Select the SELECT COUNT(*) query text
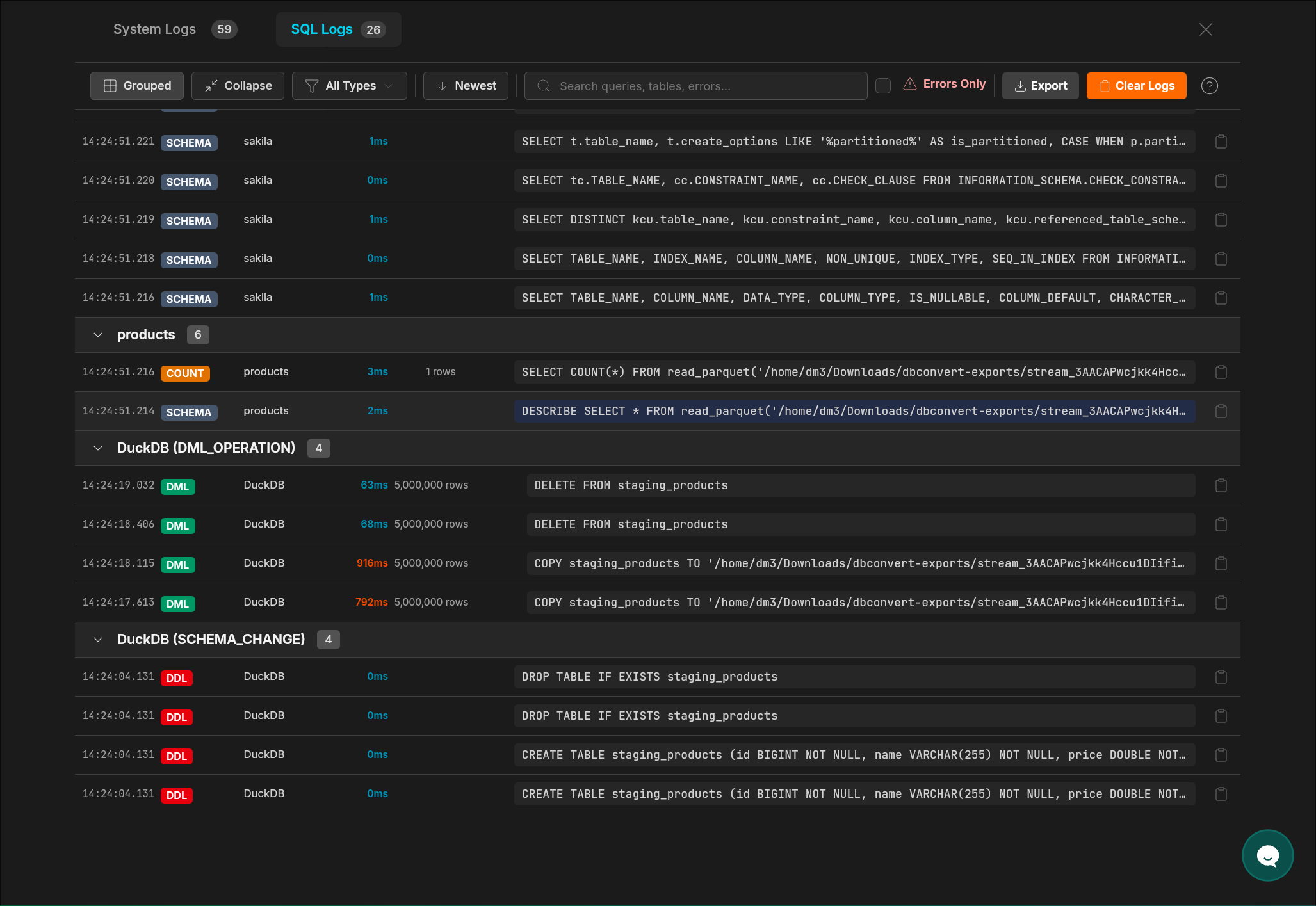Viewport: 1316px width, 906px height. tap(854, 372)
